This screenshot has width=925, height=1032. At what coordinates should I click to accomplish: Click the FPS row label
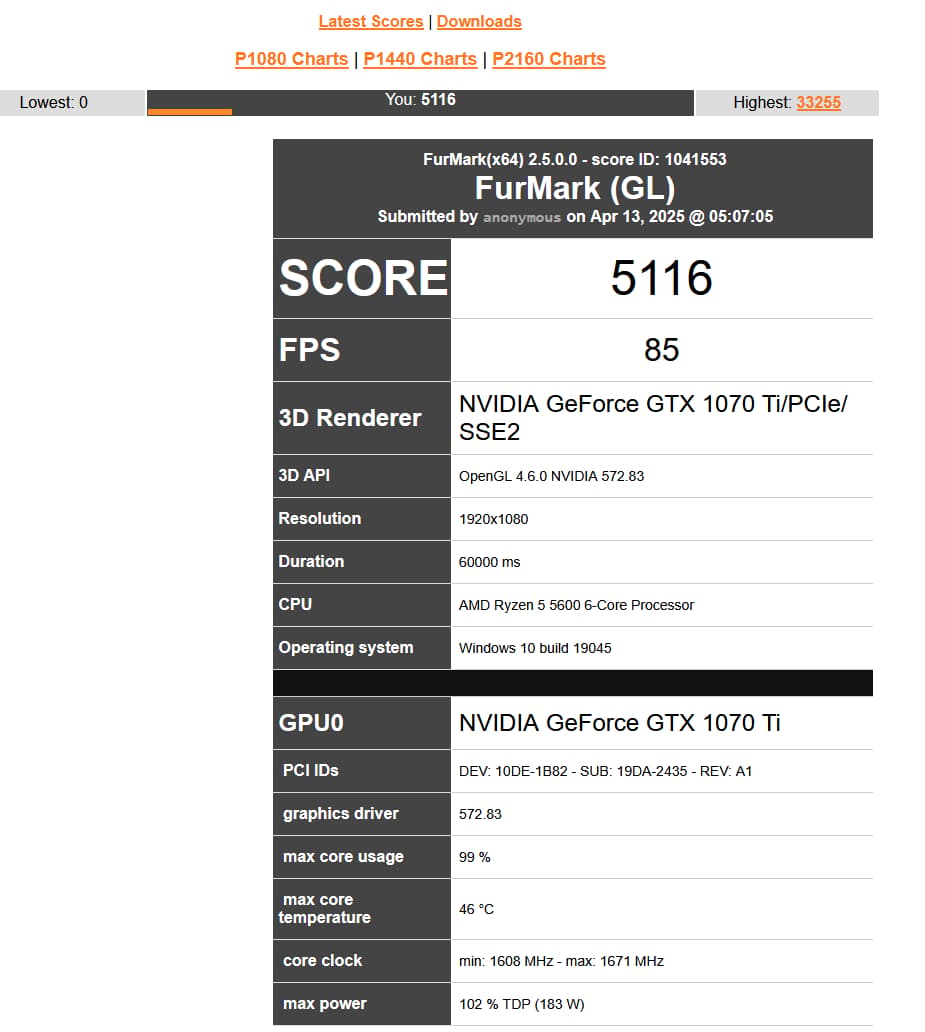point(309,349)
